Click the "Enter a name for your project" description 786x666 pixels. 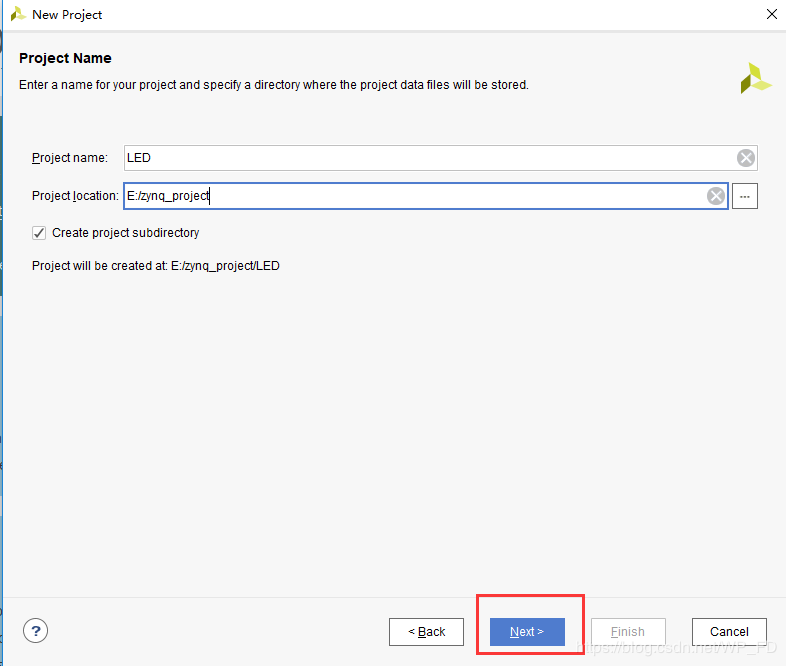(x=273, y=85)
